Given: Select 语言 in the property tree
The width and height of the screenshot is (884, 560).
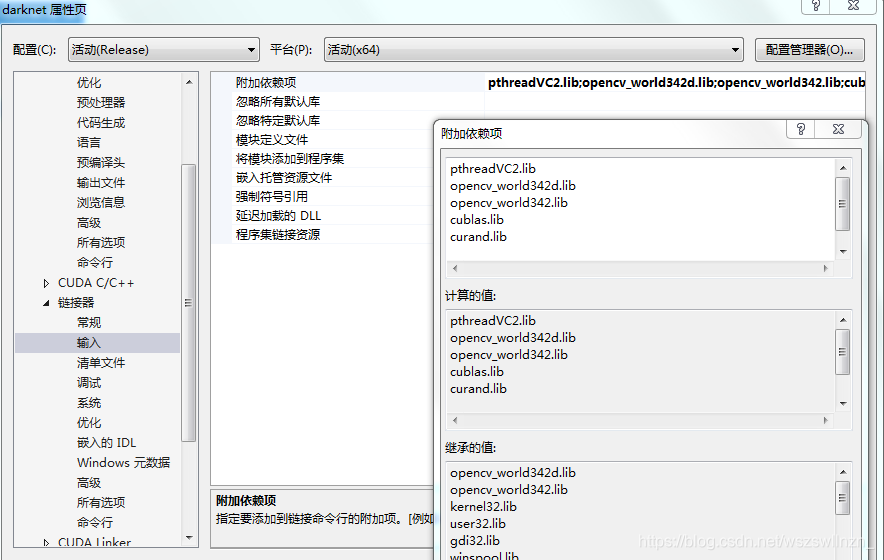Looking at the screenshot, I should [x=89, y=143].
